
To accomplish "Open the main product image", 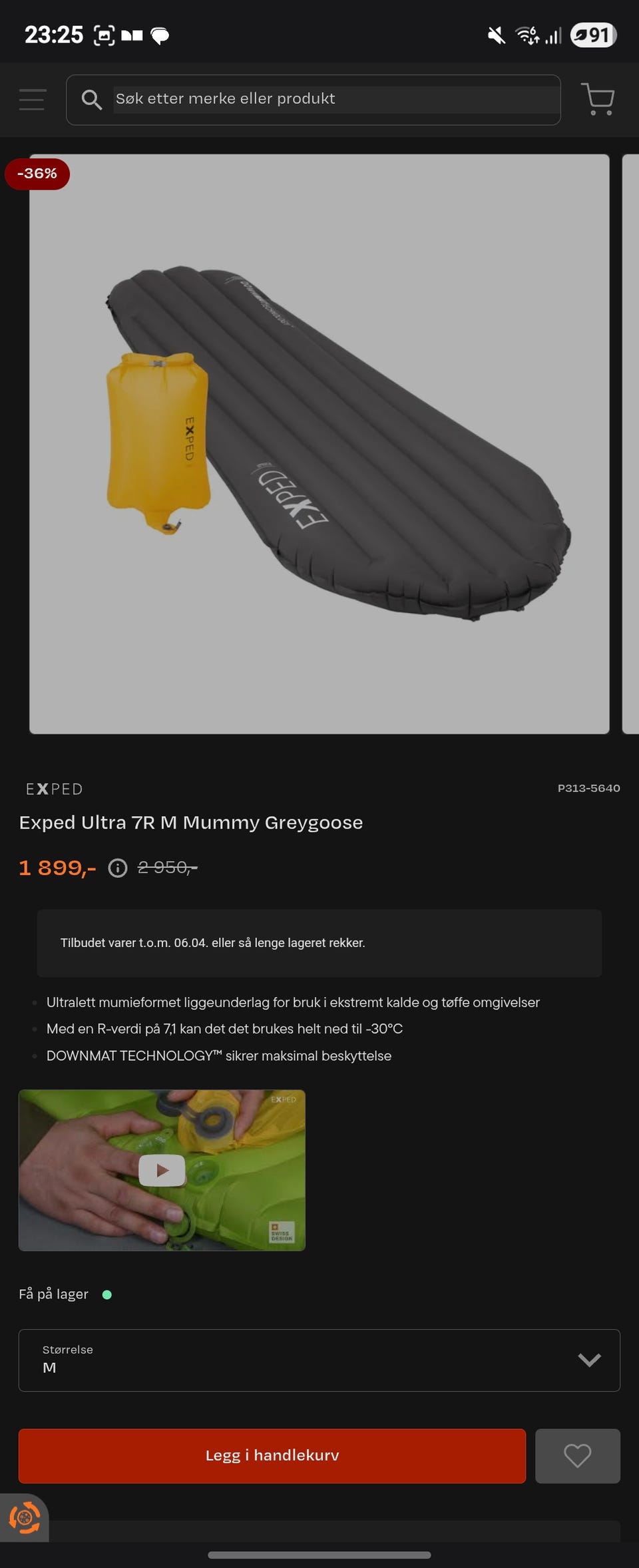I will tap(319, 444).
